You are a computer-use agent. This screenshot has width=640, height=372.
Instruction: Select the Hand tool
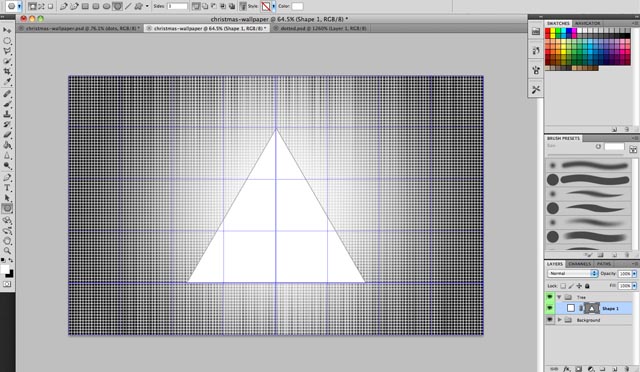coord(7,241)
